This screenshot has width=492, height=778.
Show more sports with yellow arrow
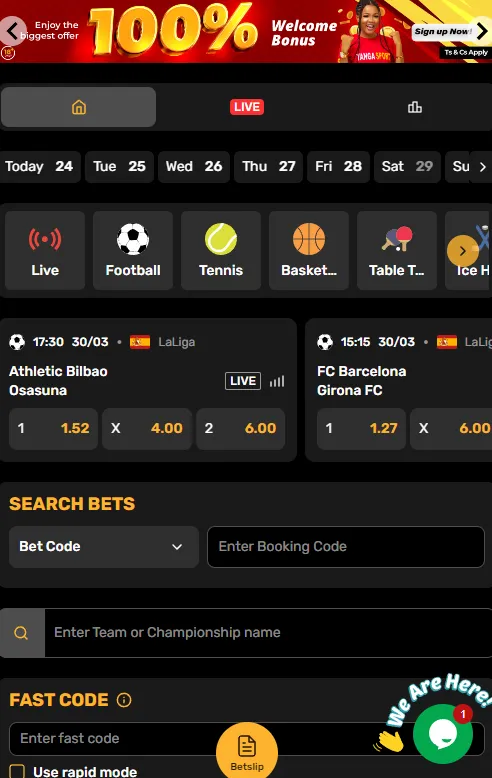(x=462, y=251)
